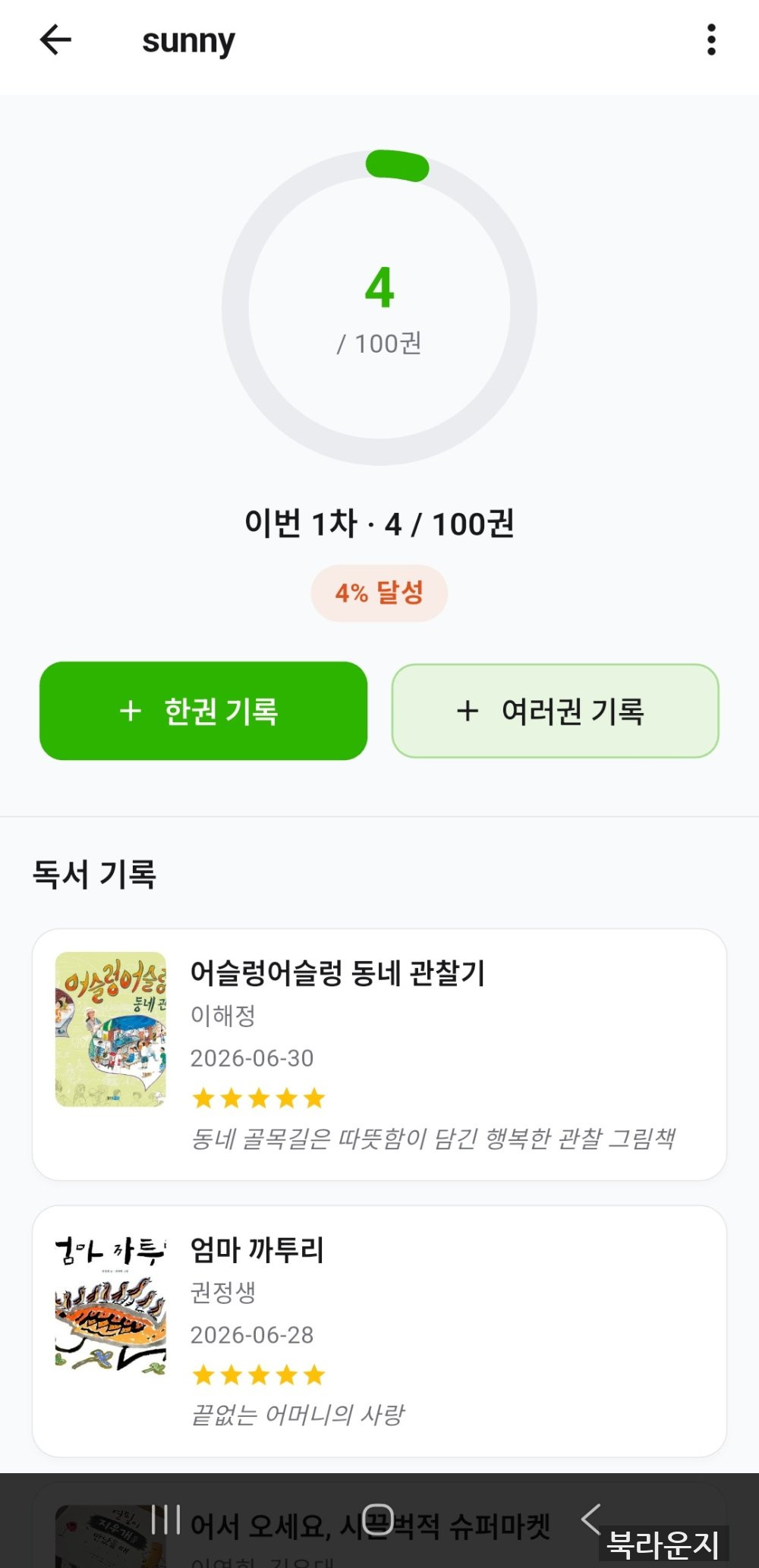The width and height of the screenshot is (759, 1568).
Task: Tap the Android home navigation icon
Action: pyautogui.click(x=377, y=1519)
